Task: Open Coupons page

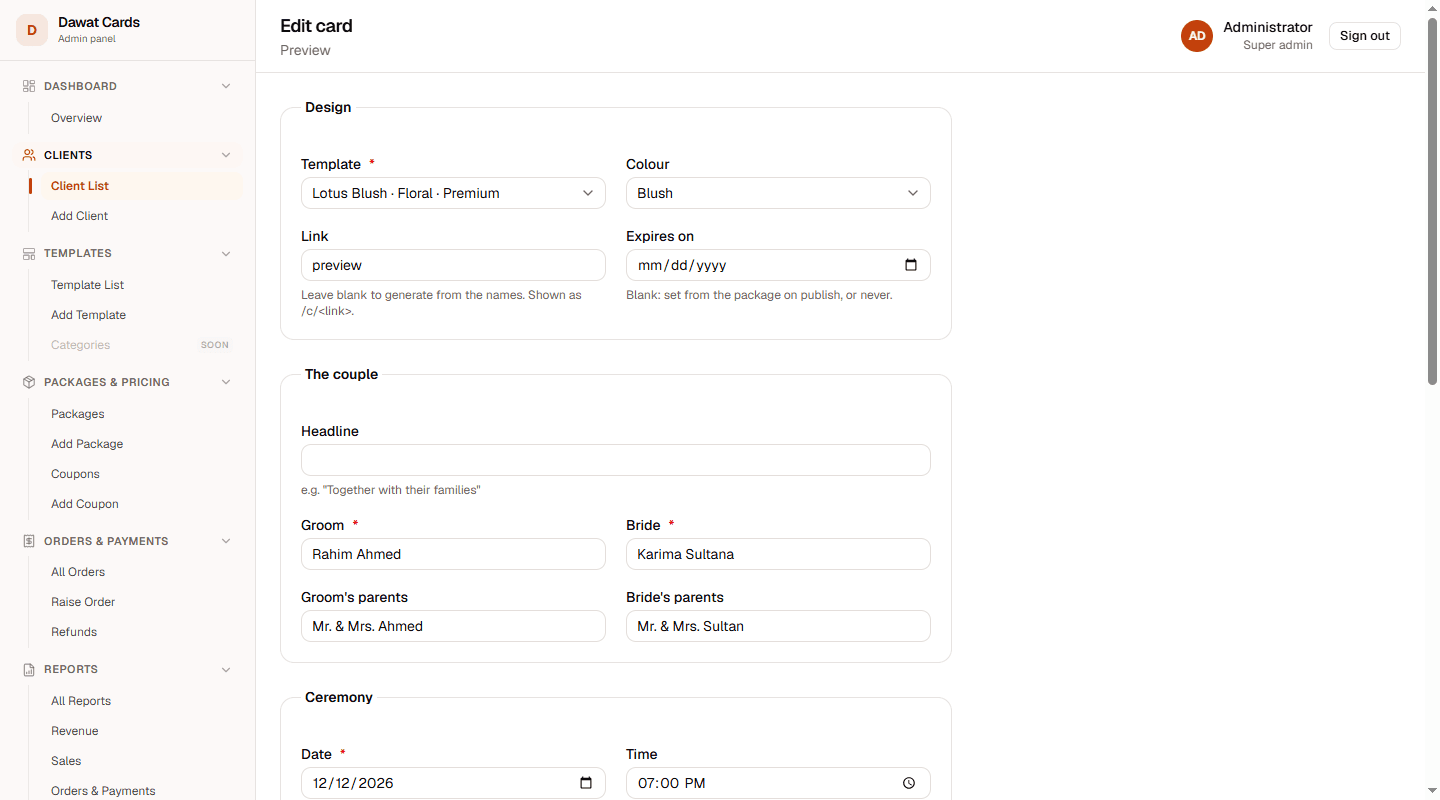Action: (x=75, y=474)
